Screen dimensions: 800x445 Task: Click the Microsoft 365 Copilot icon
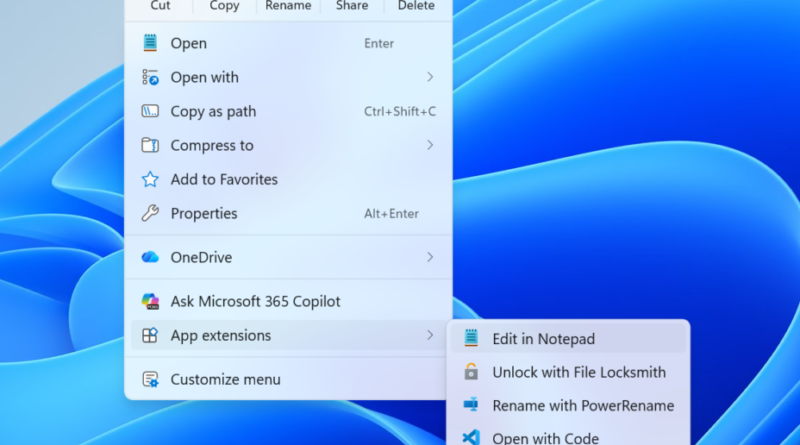click(x=150, y=301)
